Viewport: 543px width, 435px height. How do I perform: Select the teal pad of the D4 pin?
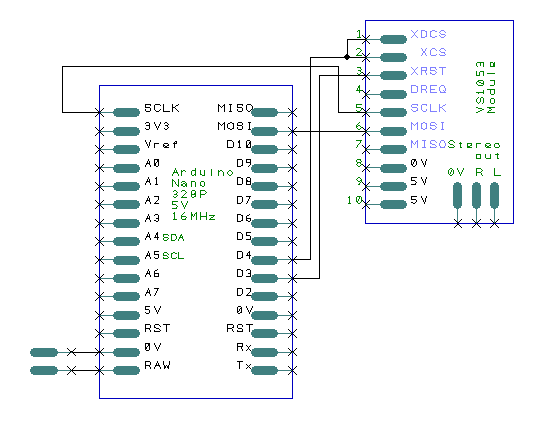(265, 260)
